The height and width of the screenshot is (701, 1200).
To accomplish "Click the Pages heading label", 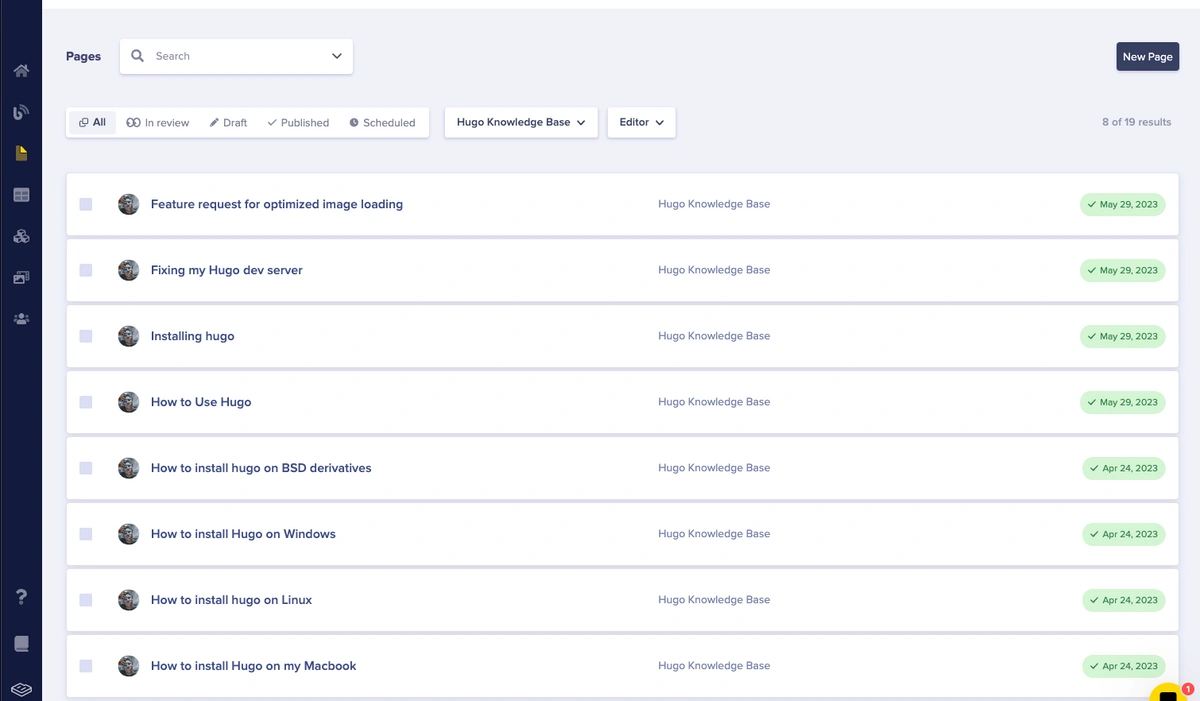I will pos(83,56).
